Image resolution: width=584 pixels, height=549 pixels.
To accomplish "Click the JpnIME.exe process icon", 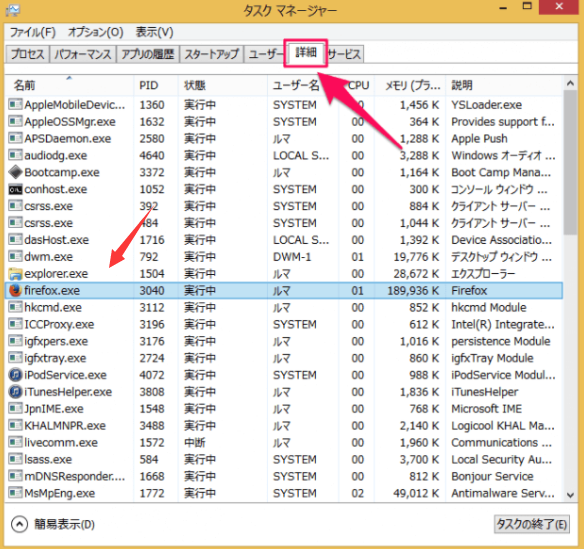I will click(15, 409).
